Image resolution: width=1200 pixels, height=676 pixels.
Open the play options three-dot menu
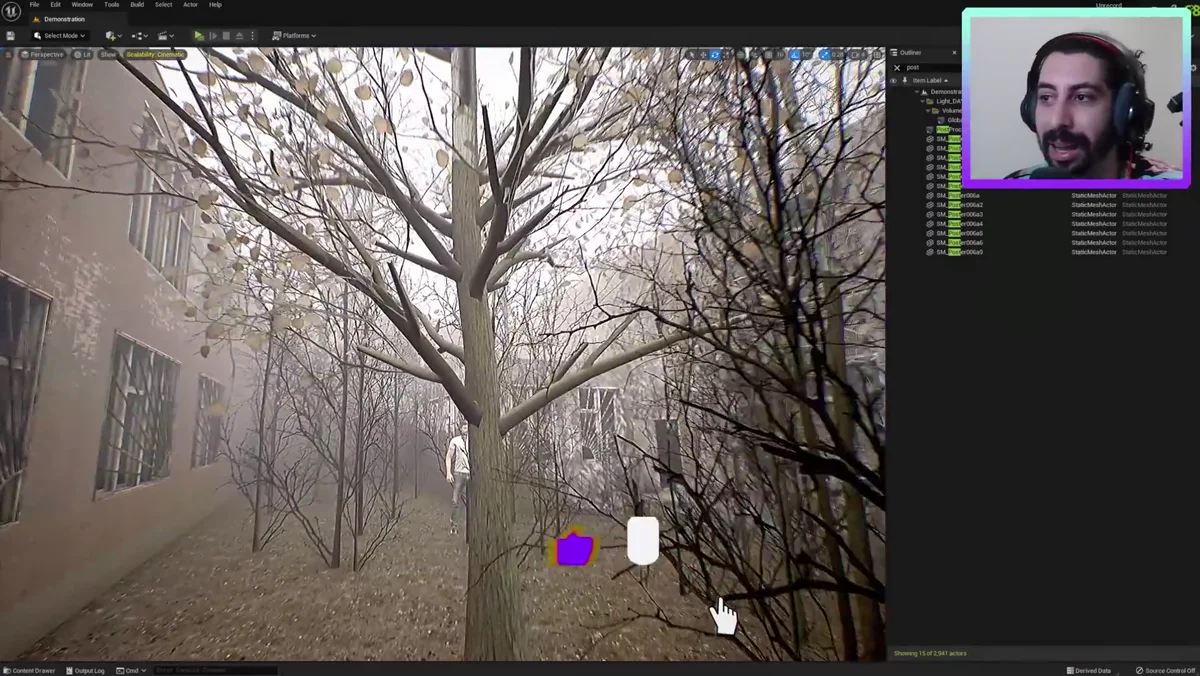[252, 36]
